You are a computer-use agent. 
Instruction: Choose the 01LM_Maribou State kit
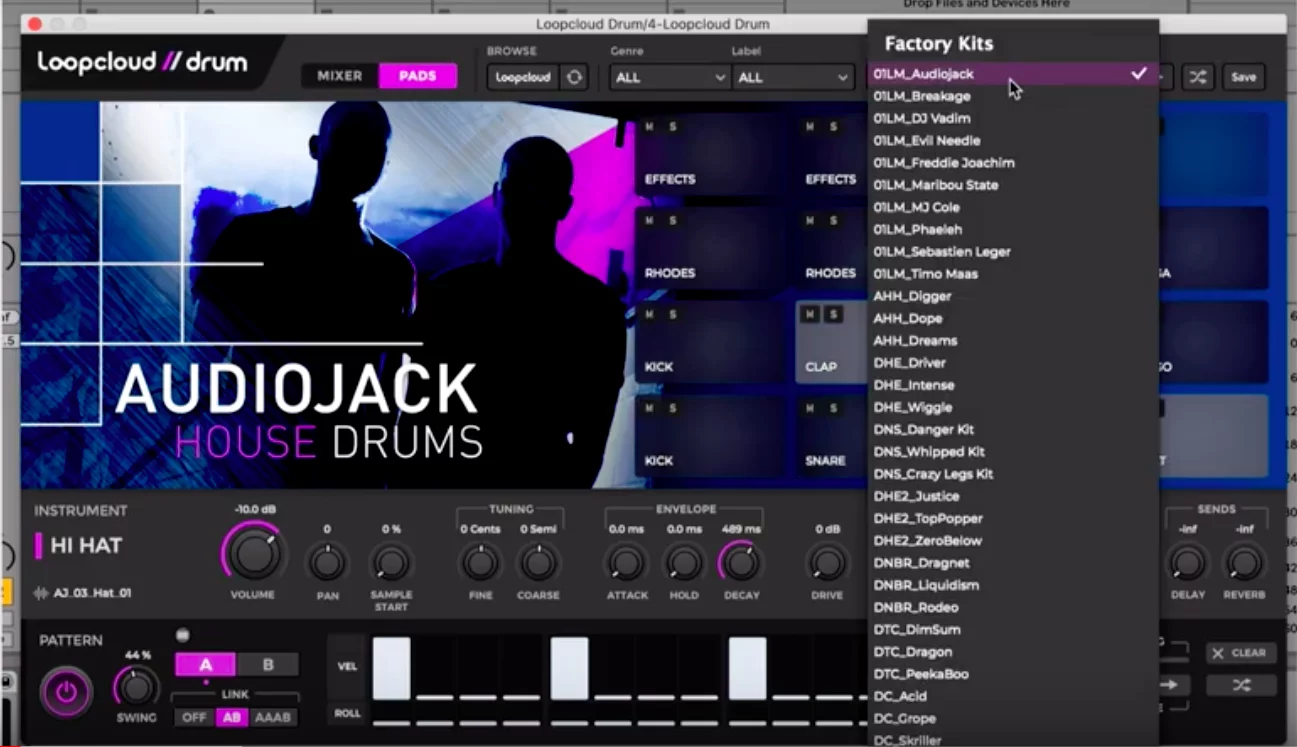click(x=1013, y=185)
